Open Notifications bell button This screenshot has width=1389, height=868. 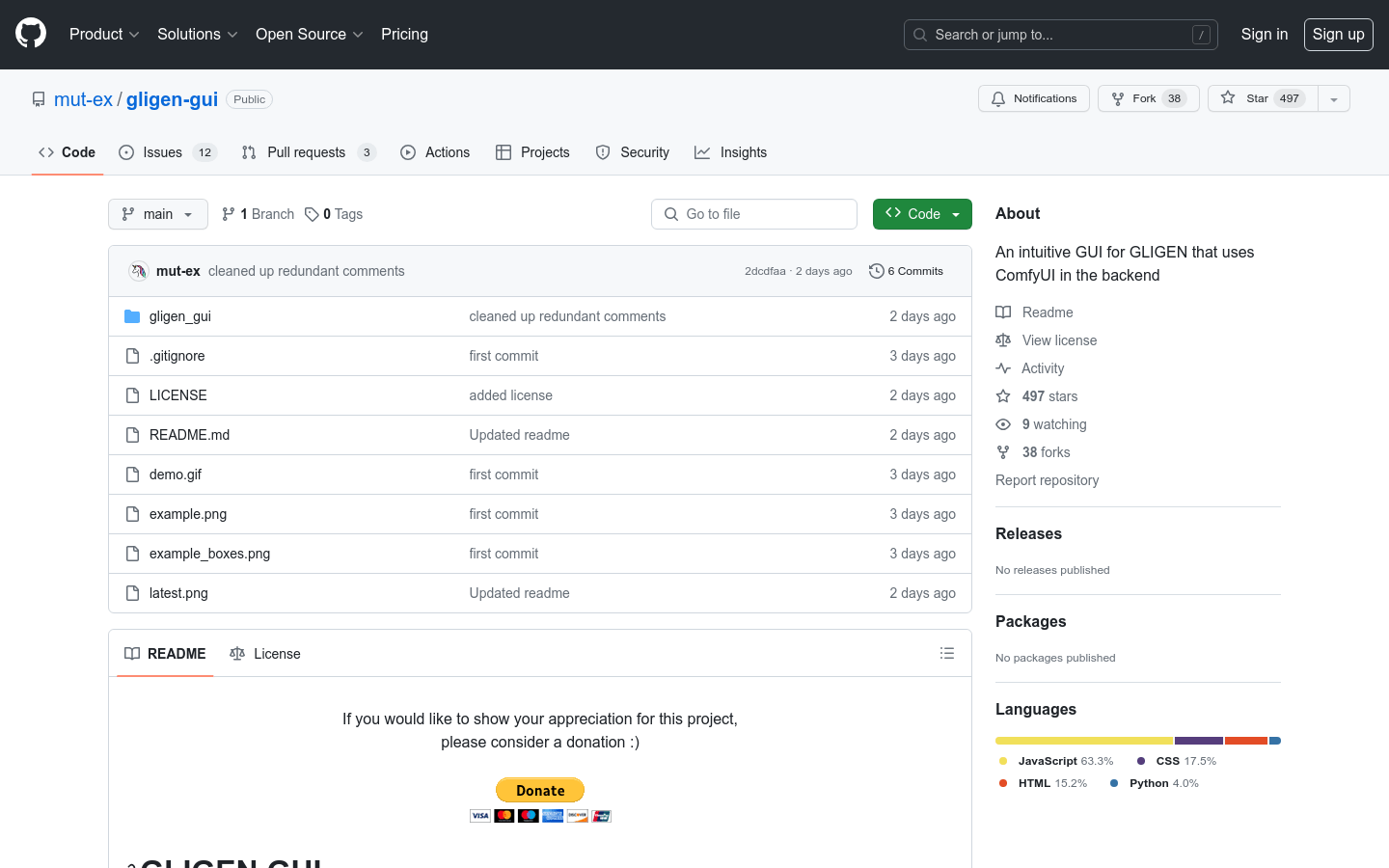(x=1034, y=98)
